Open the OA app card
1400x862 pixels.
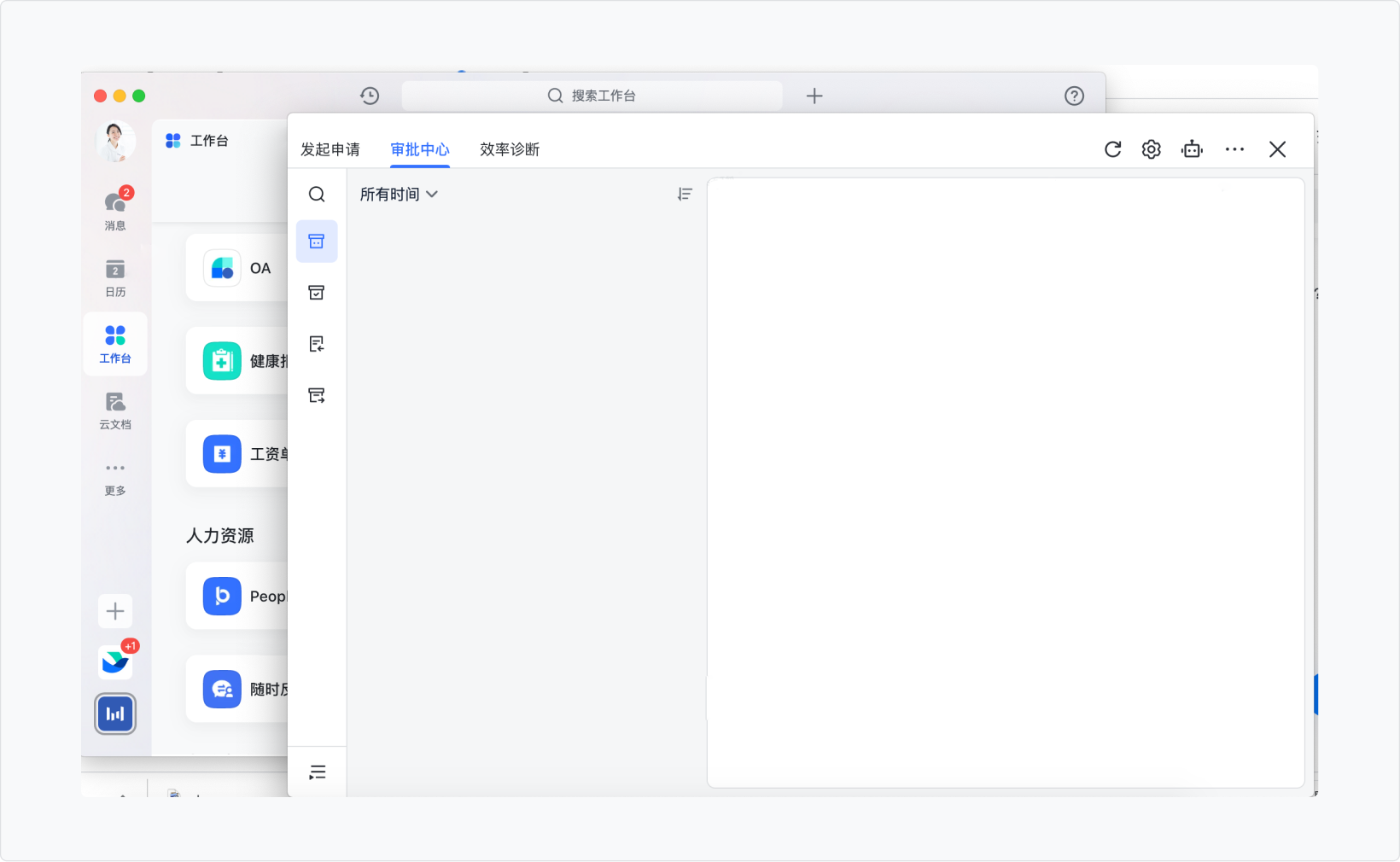237,268
